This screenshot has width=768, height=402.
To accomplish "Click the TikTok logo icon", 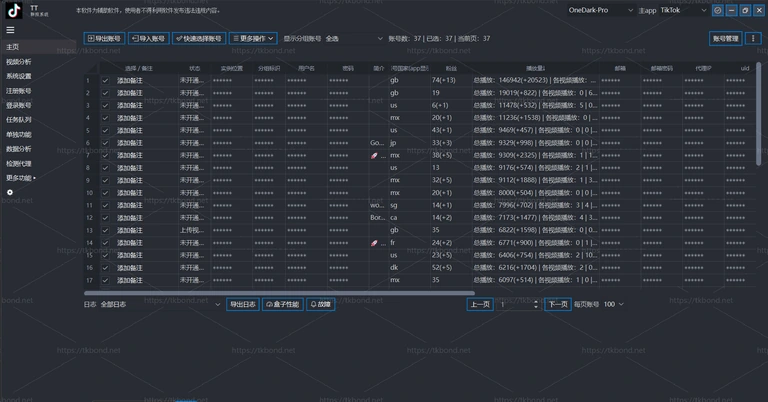I will [14, 10].
